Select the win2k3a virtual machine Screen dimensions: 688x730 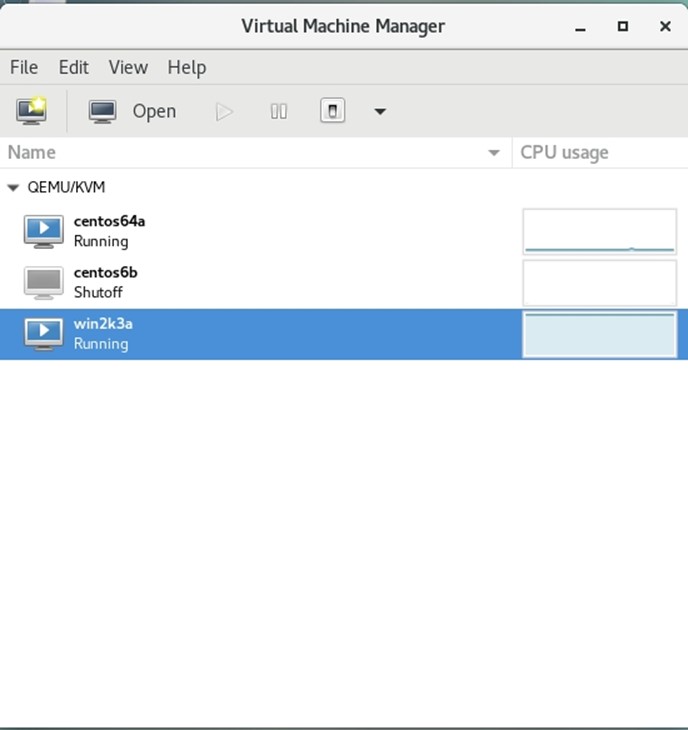pyautogui.click(x=344, y=334)
